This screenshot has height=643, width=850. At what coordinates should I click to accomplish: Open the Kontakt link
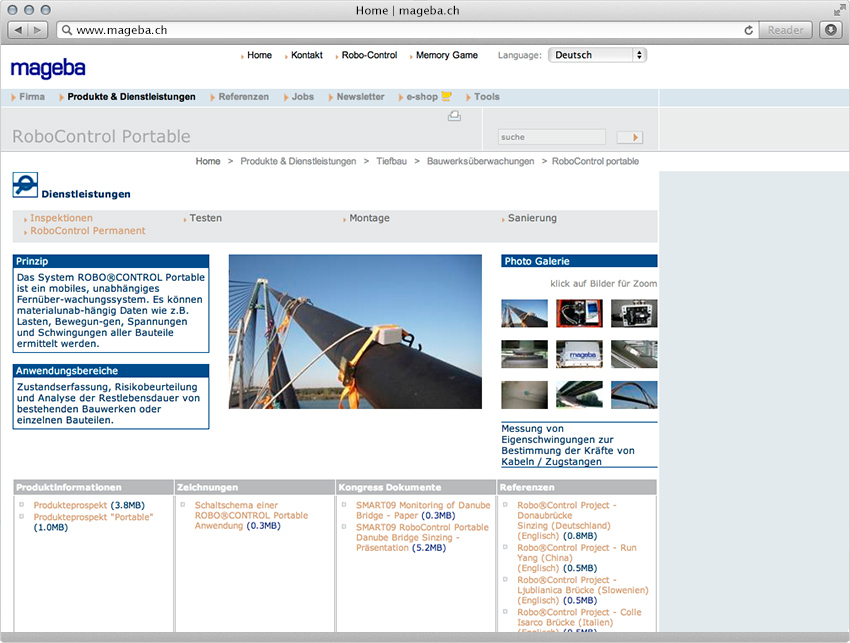306,55
